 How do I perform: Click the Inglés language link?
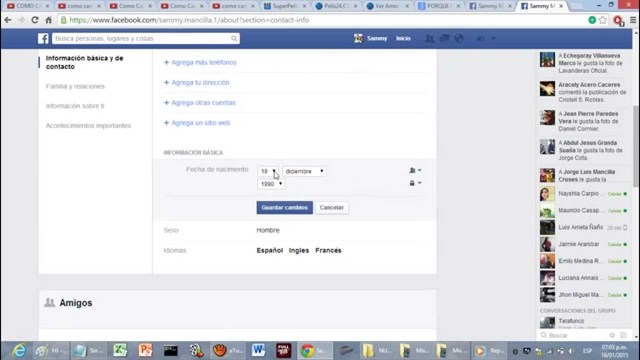[x=299, y=250]
